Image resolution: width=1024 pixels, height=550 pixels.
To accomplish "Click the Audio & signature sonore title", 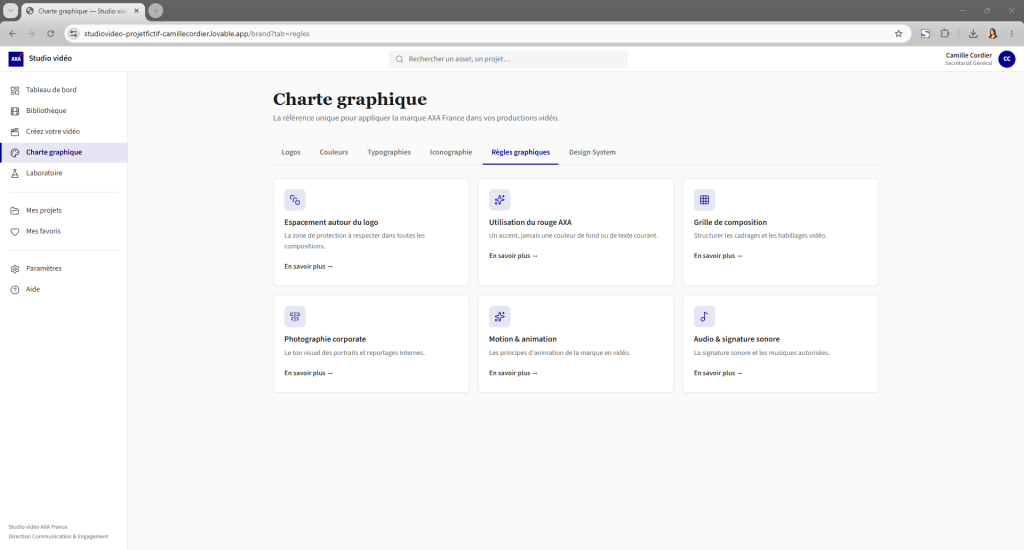I will pyautogui.click(x=737, y=340).
